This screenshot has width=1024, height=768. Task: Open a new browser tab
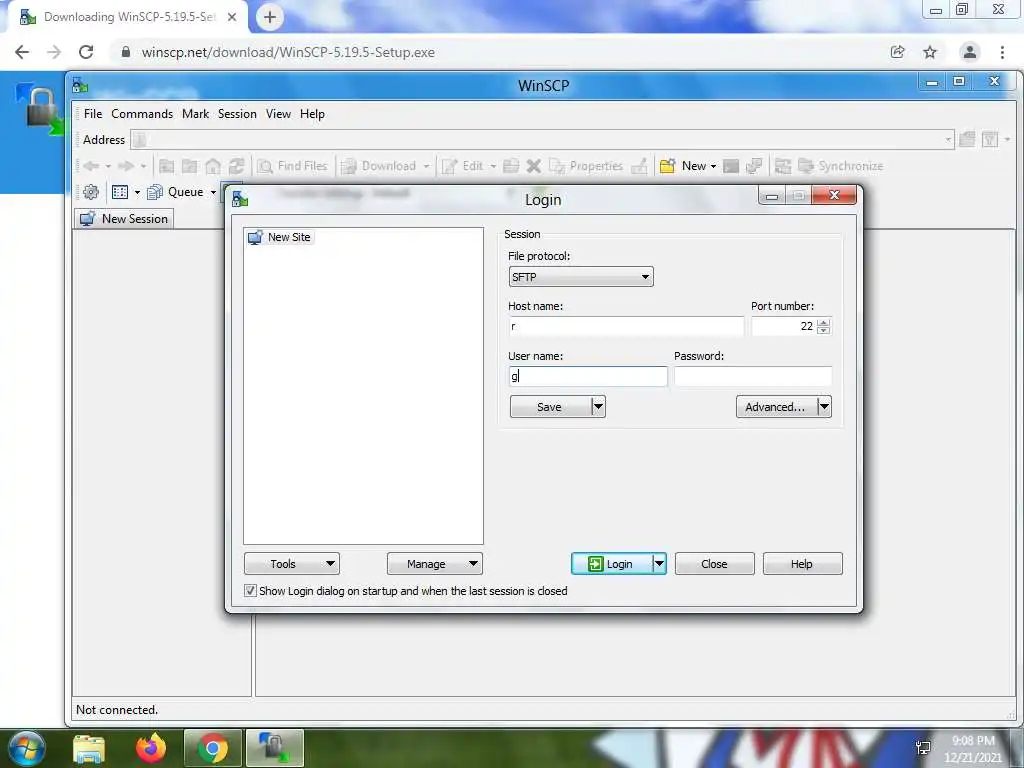pyautogui.click(x=270, y=17)
